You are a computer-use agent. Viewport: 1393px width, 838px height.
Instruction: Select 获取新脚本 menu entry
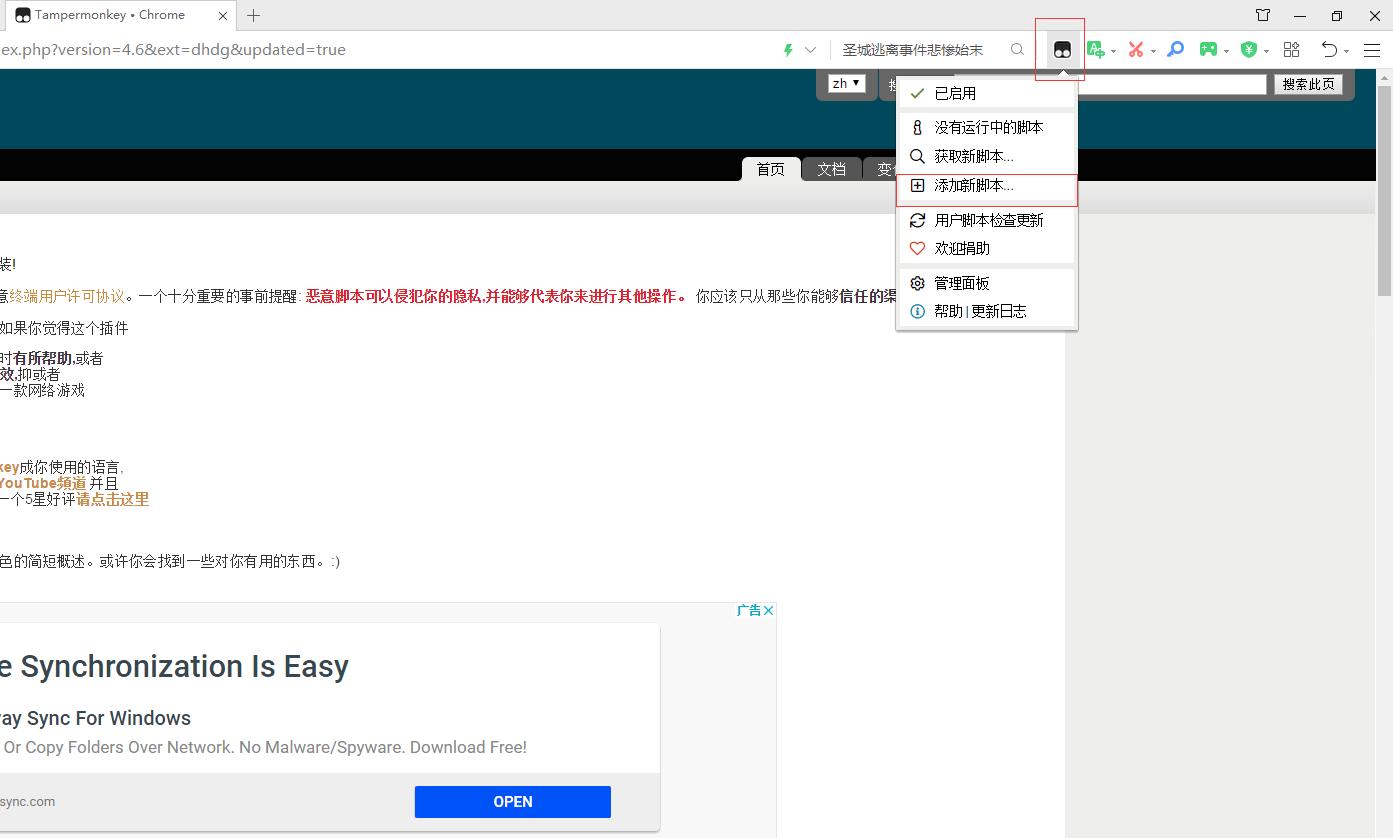pos(973,156)
